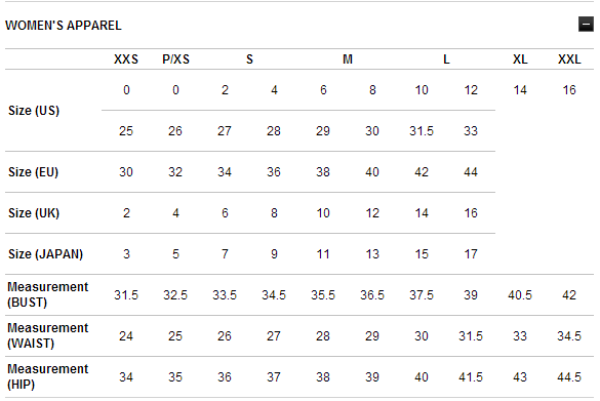Select Japan size 17 cell
This screenshot has height=401, width=600.
pyautogui.click(x=471, y=254)
